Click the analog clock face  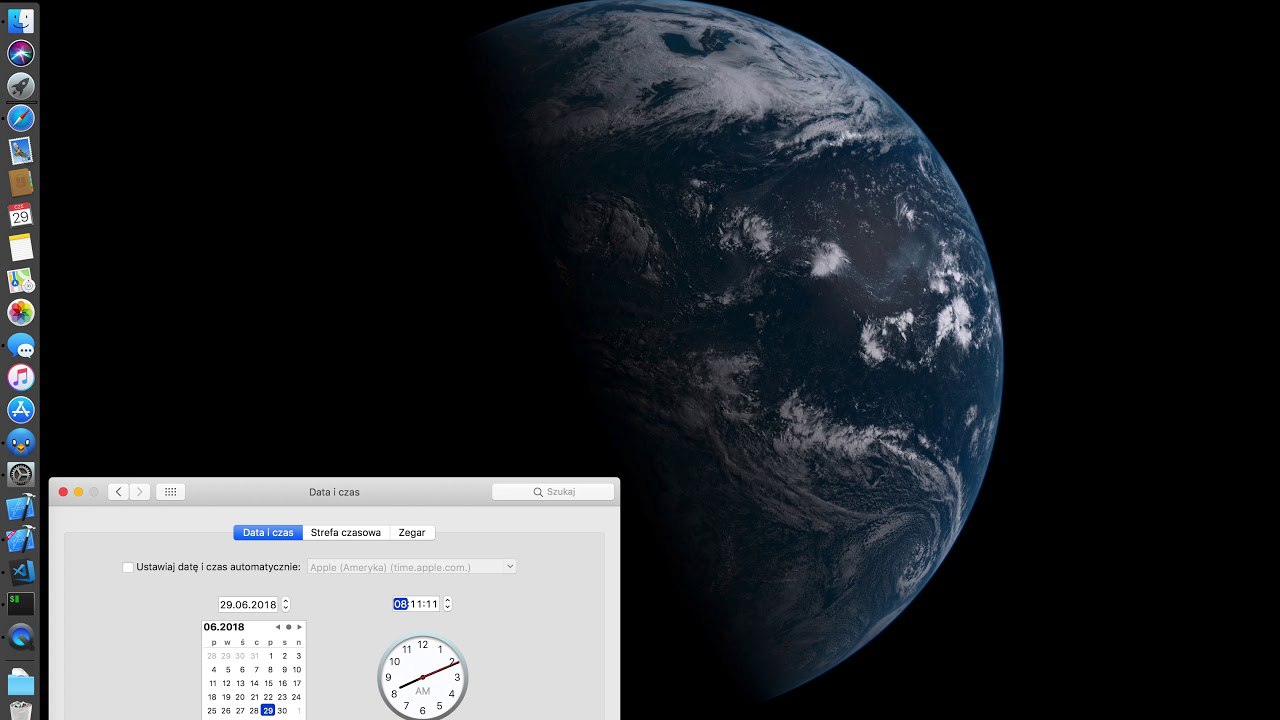422,677
